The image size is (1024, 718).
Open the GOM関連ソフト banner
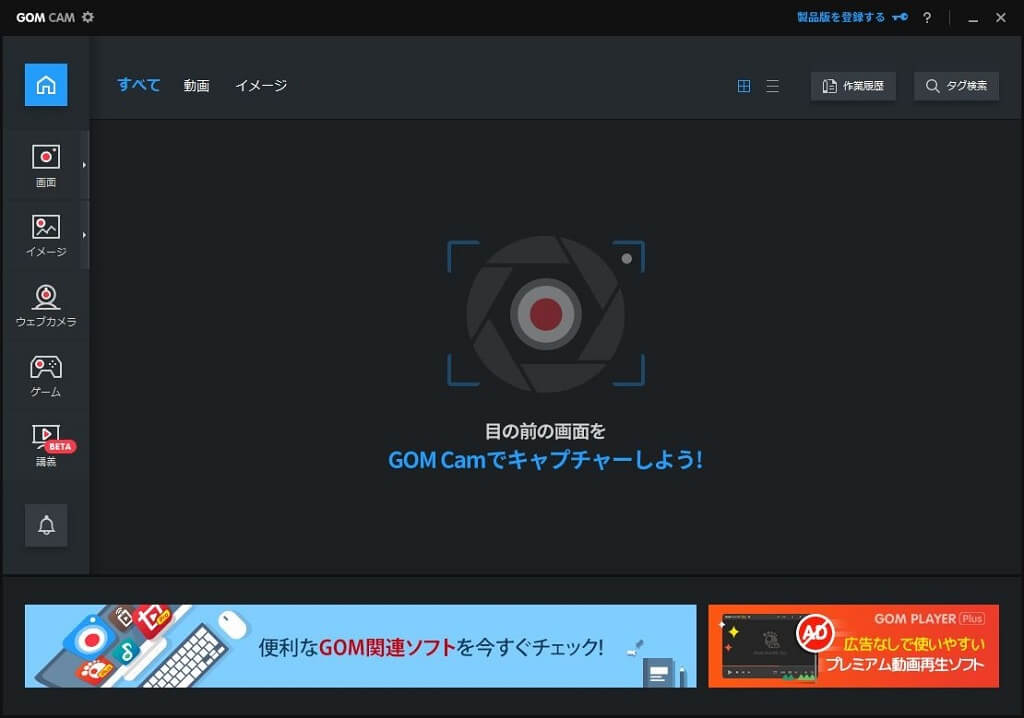360,645
